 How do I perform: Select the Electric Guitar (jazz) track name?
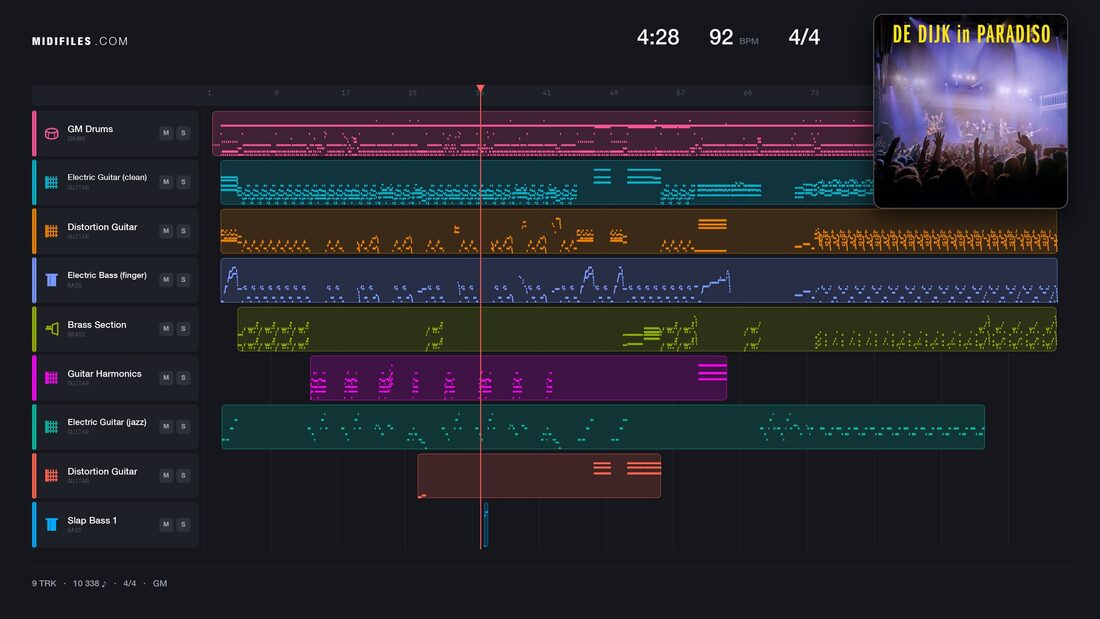click(107, 422)
